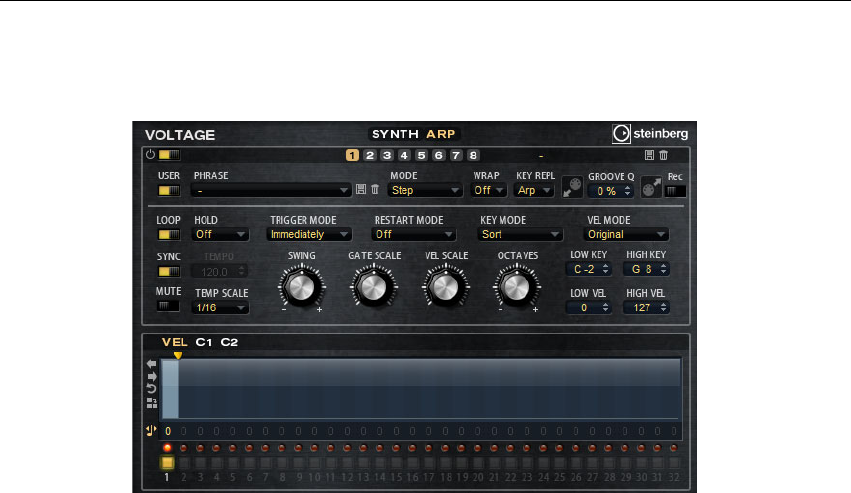The width and height of the screenshot is (851, 493).
Task: Enable step 1 square button
Action: pyautogui.click(x=167, y=463)
